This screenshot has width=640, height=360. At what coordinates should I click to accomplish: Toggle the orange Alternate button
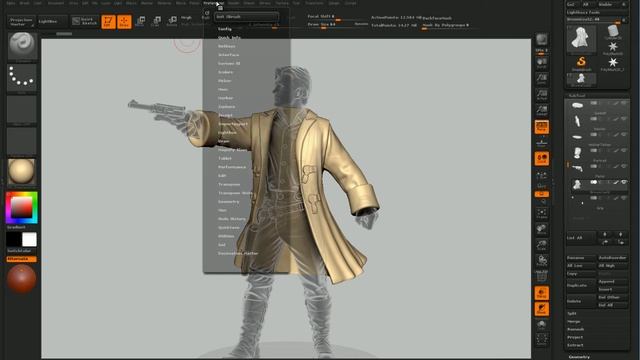tap(22, 259)
